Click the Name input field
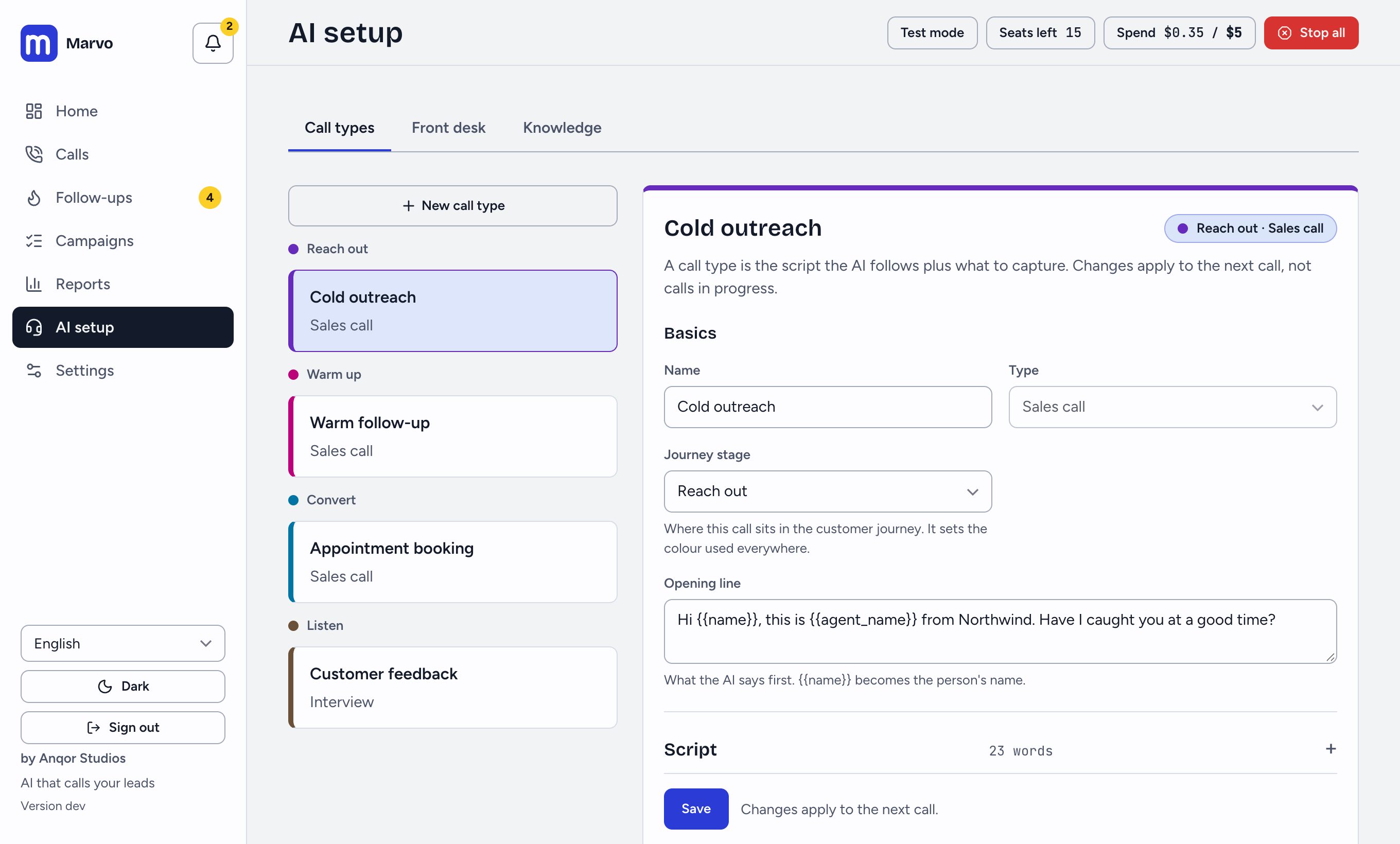 click(x=827, y=407)
